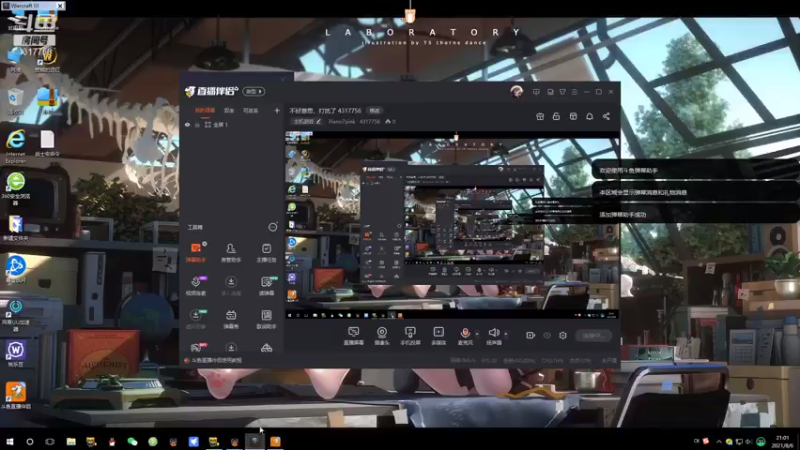Expand the speaker volume arrow
800x450 pixels.
click(x=506, y=334)
